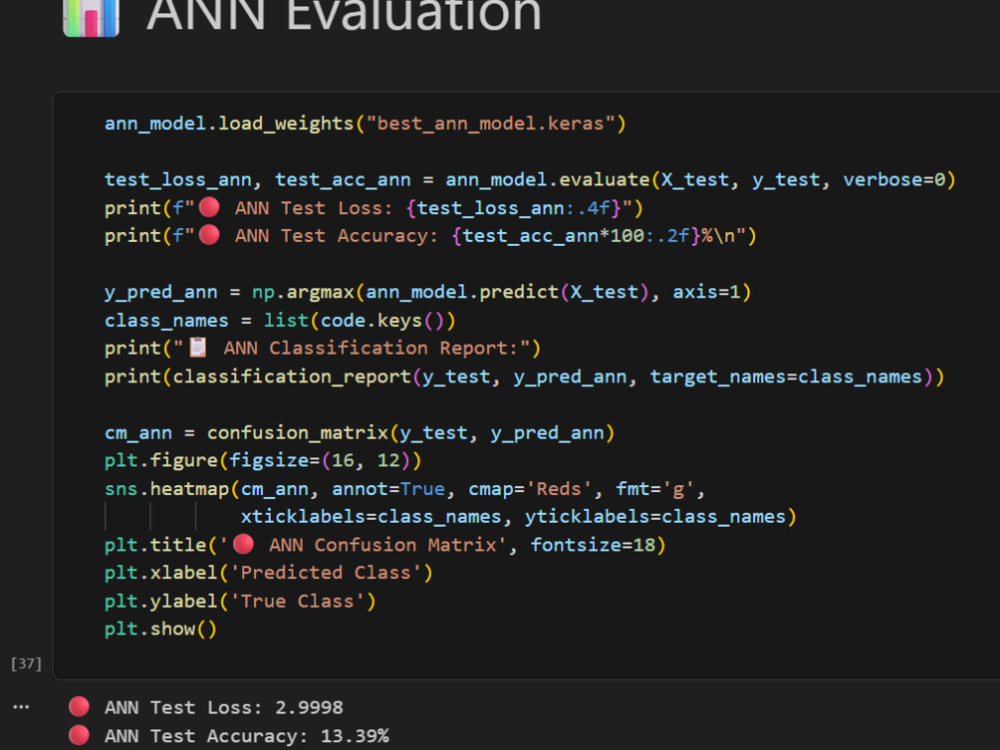Click the cm_ann confusion_matrix line

pos(360,433)
